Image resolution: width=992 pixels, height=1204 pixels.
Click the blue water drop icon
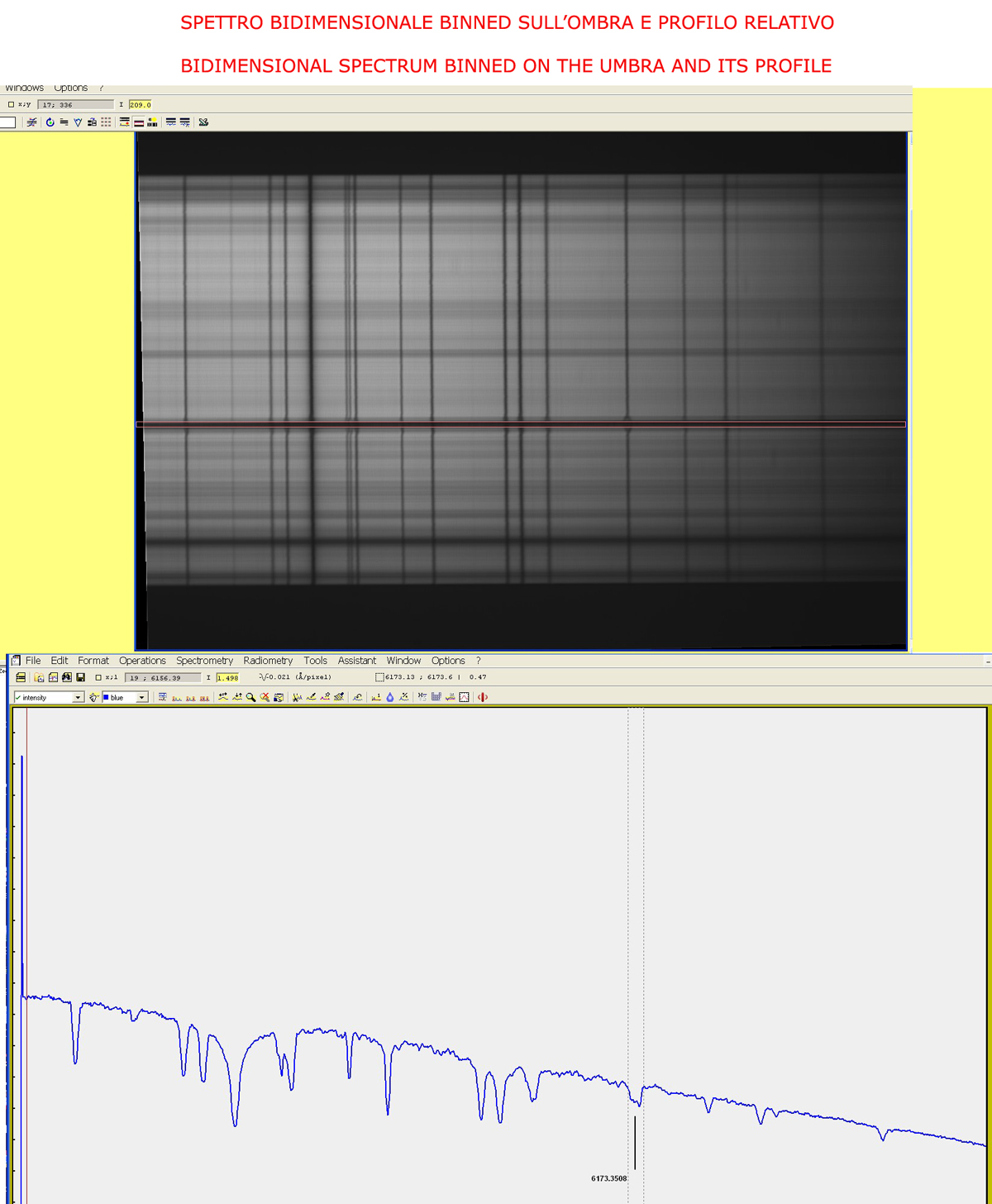point(389,697)
